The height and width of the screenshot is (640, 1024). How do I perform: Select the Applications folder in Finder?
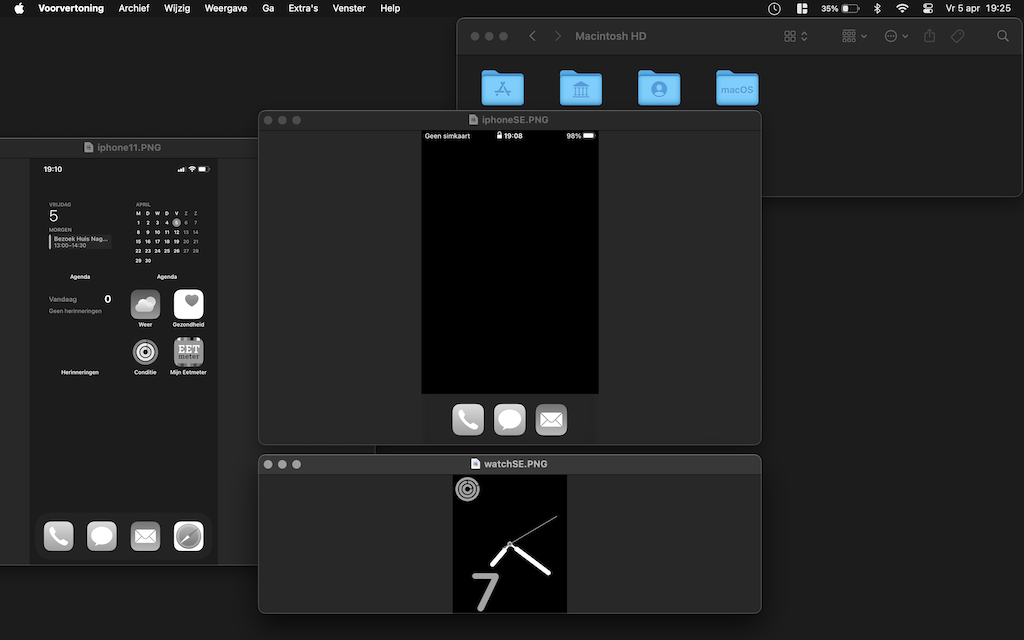click(502, 88)
